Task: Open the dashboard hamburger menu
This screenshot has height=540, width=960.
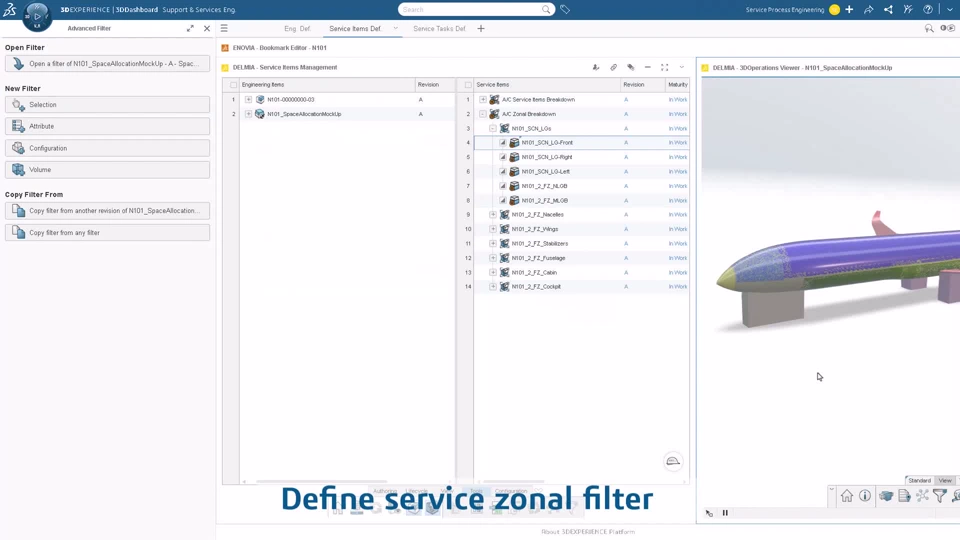Action: [x=224, y=28]
